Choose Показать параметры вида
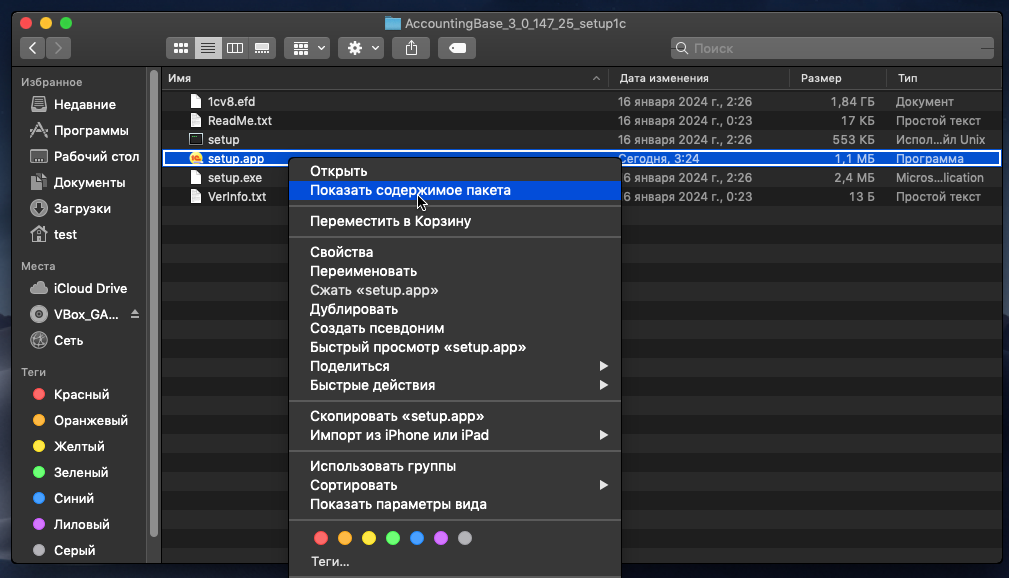This screenshot has width=1009, height=578. pyautogui.click(x=455, y=504)
